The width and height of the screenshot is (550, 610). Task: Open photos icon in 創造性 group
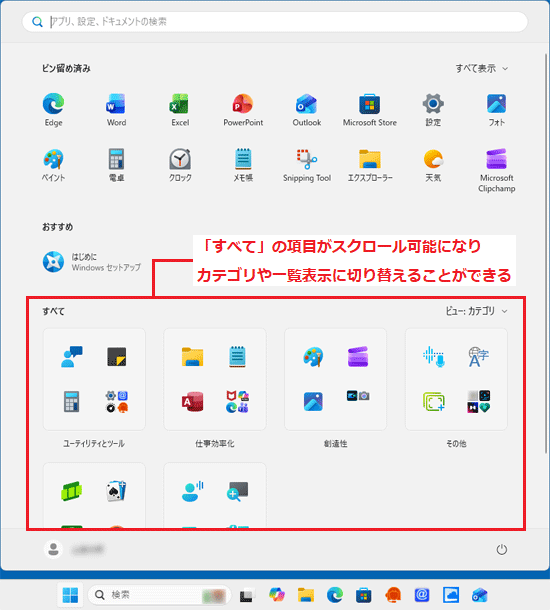[313, 401]
